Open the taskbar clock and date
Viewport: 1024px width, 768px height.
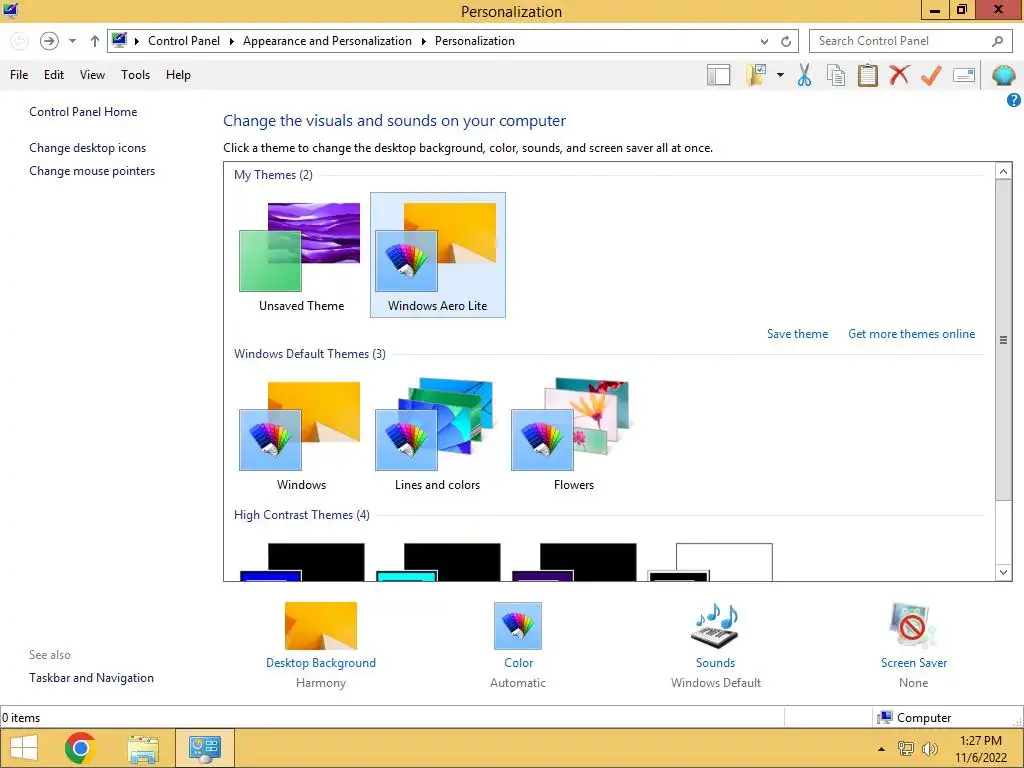(x=981, y=749)
